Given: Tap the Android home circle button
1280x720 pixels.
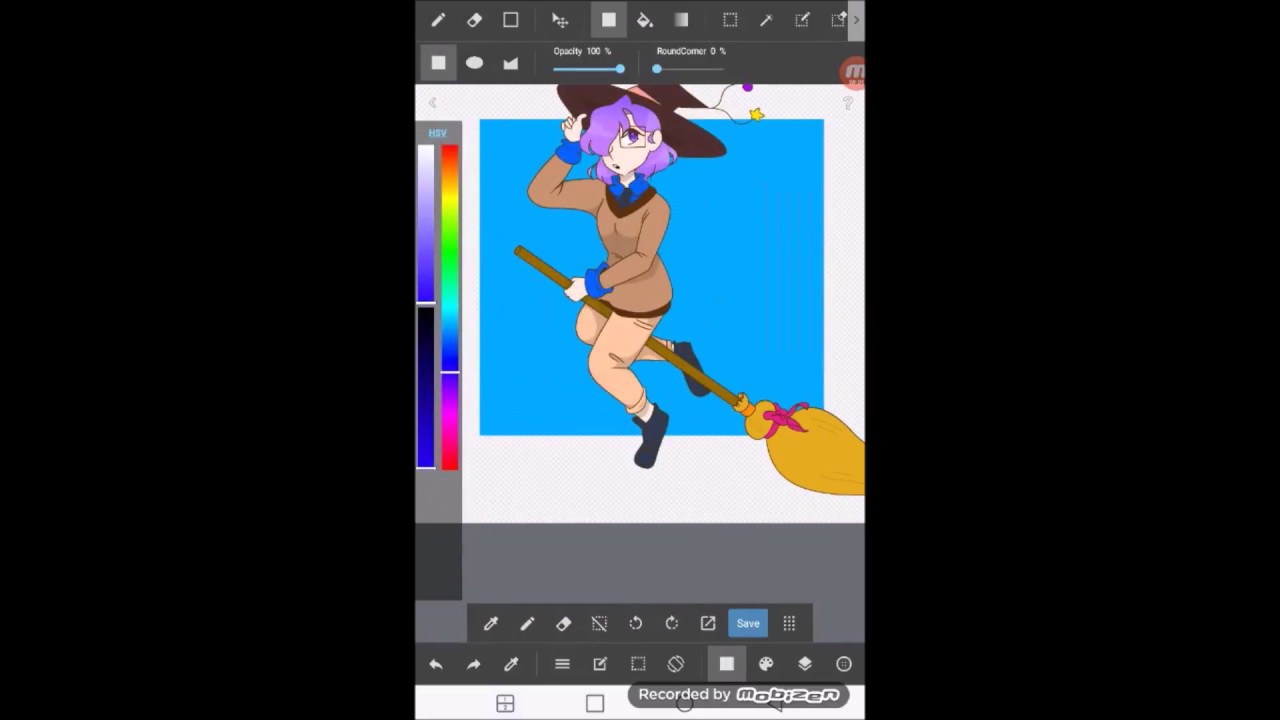Looking at the screenshot, I should [685, 705].
